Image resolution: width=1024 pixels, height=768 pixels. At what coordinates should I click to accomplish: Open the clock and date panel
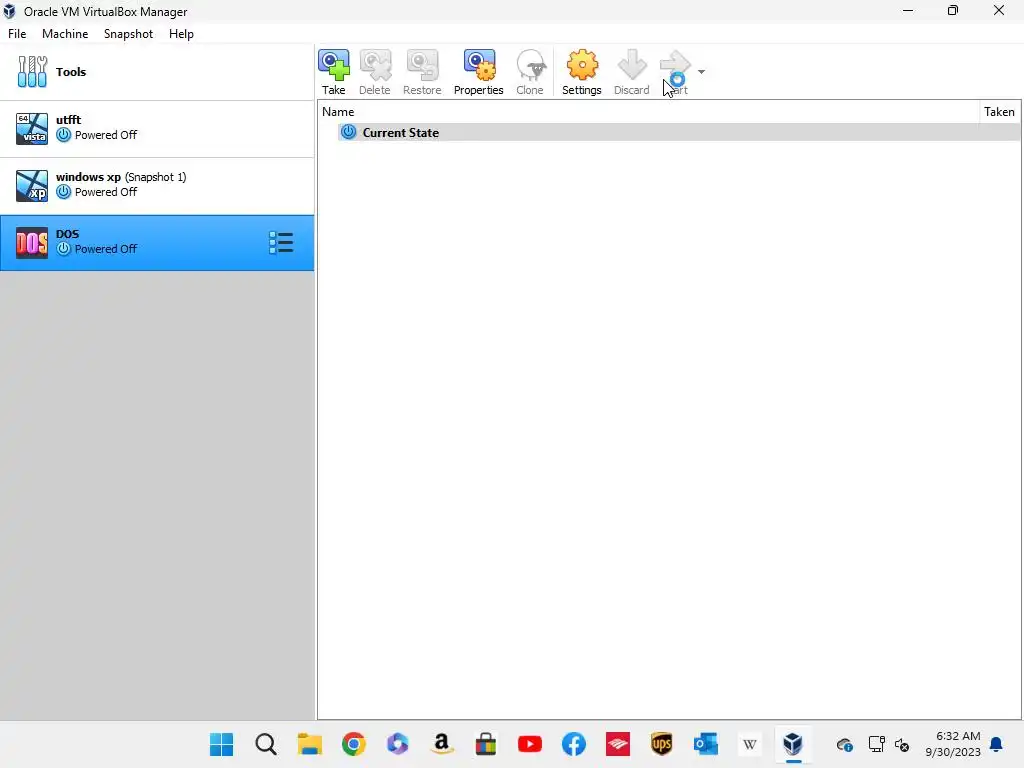click(x=953, y=744)
